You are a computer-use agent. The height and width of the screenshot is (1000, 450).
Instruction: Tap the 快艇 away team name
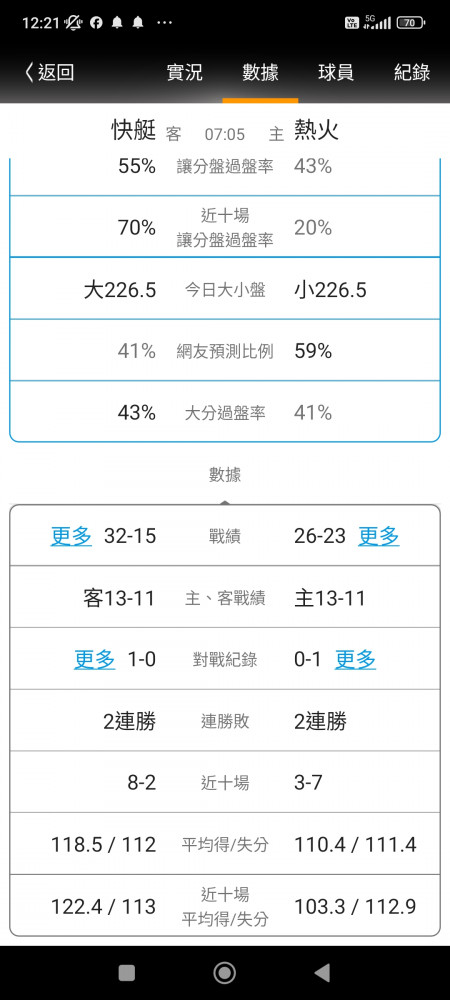[x=134, y=131]
